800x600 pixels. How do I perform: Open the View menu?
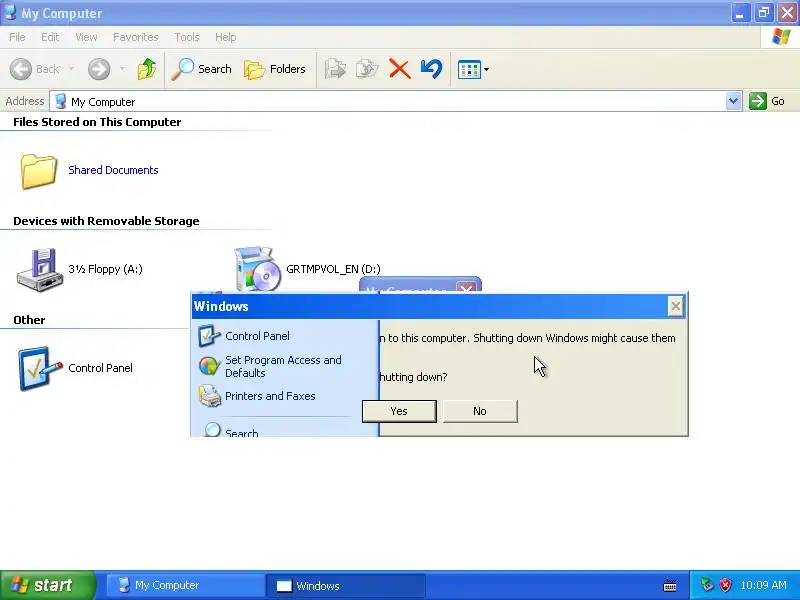pyautogui.click(x=86, y=37)
